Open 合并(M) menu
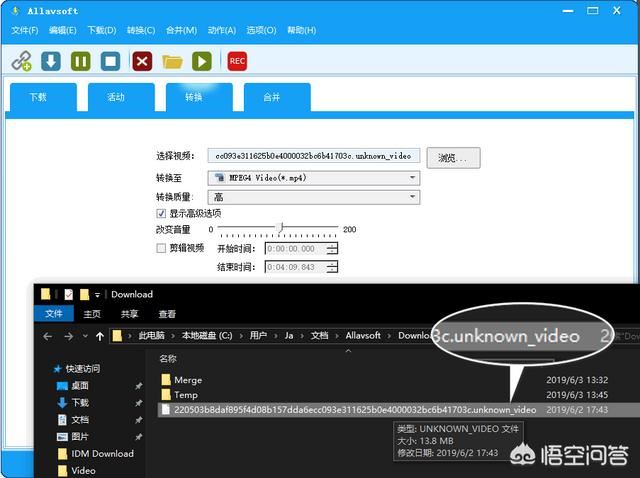 181,30
